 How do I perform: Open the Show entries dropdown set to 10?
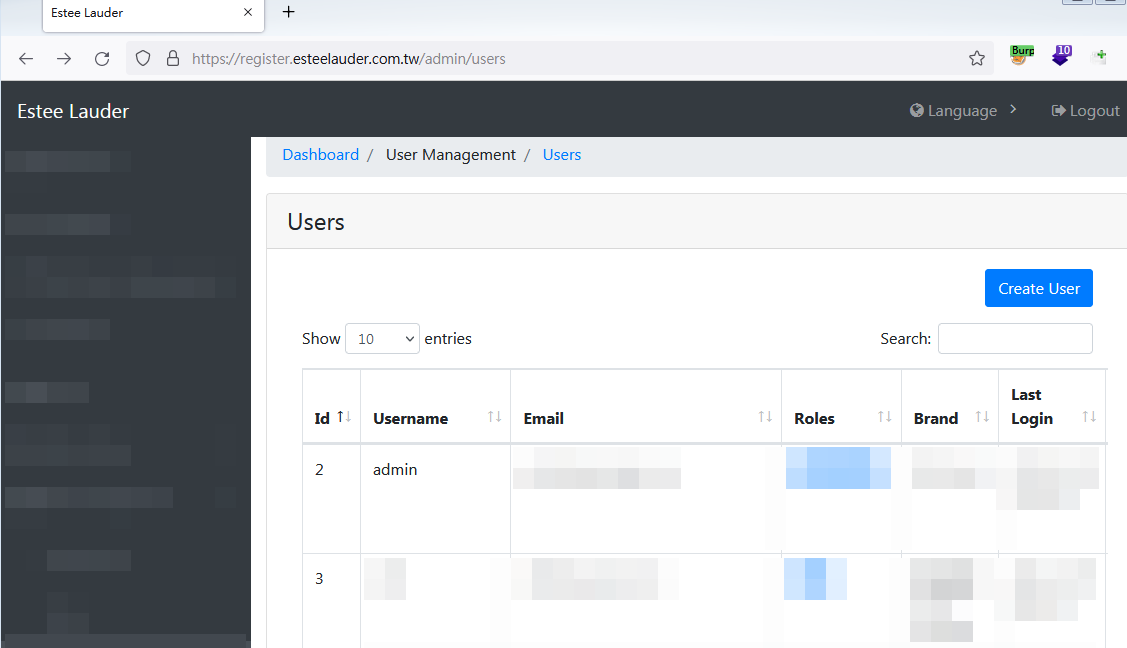[382, 338]
